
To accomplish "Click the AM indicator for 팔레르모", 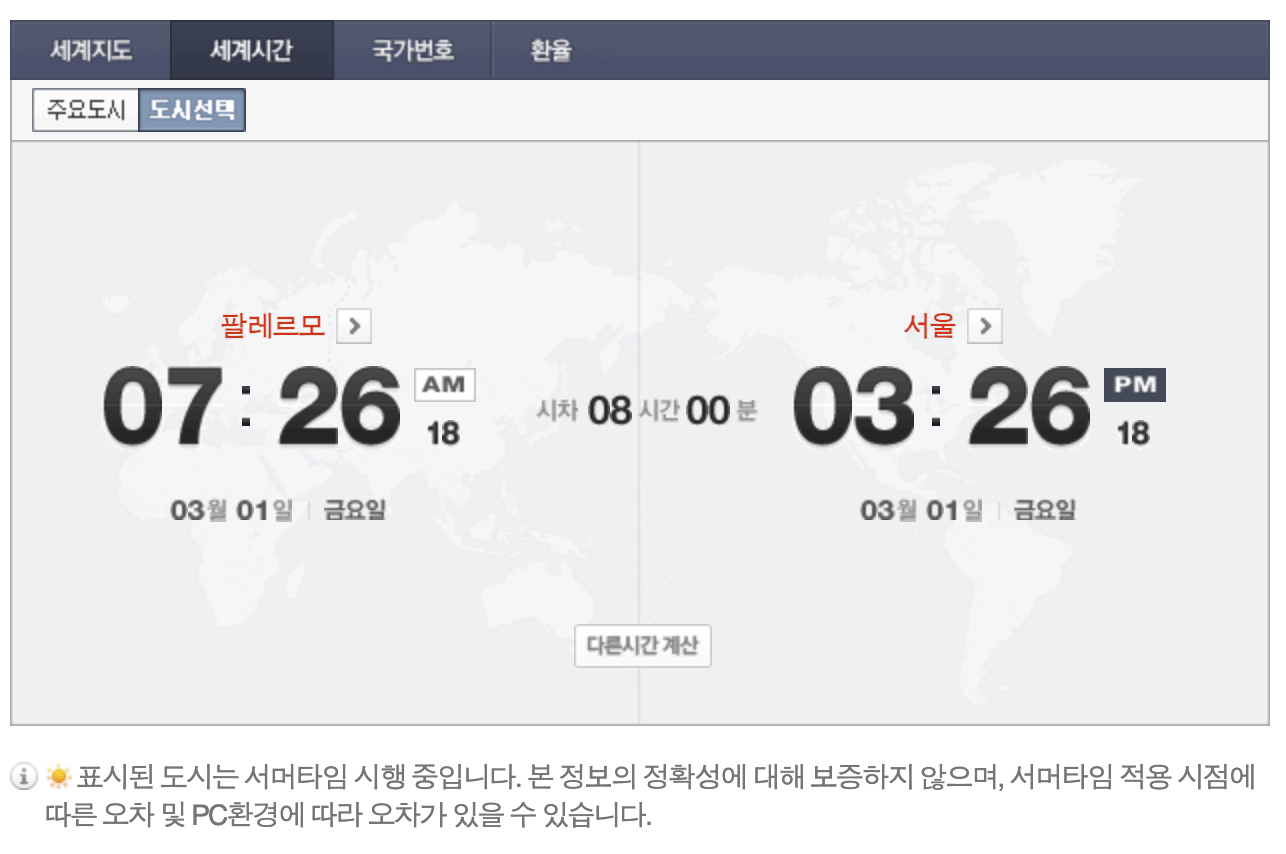I will coord(445,385).
